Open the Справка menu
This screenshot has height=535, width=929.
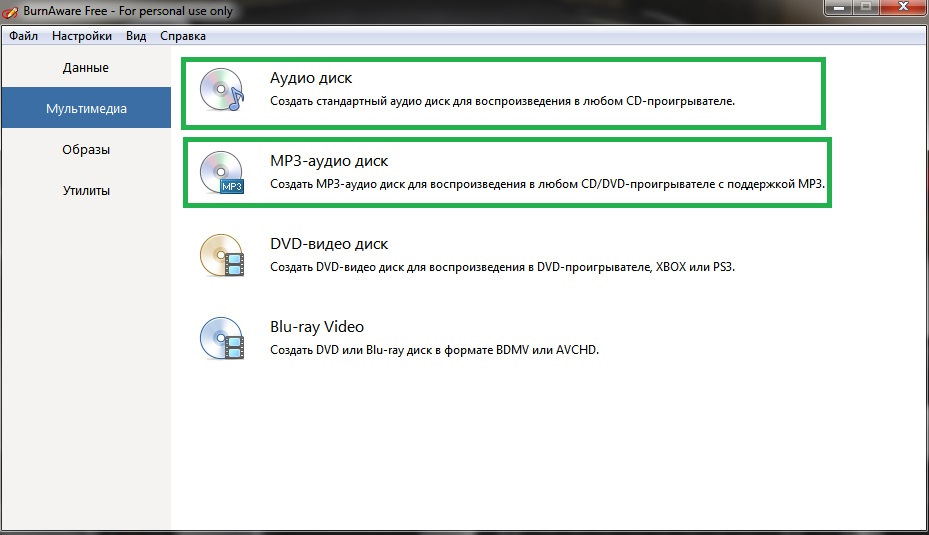[x=183, y=36]
